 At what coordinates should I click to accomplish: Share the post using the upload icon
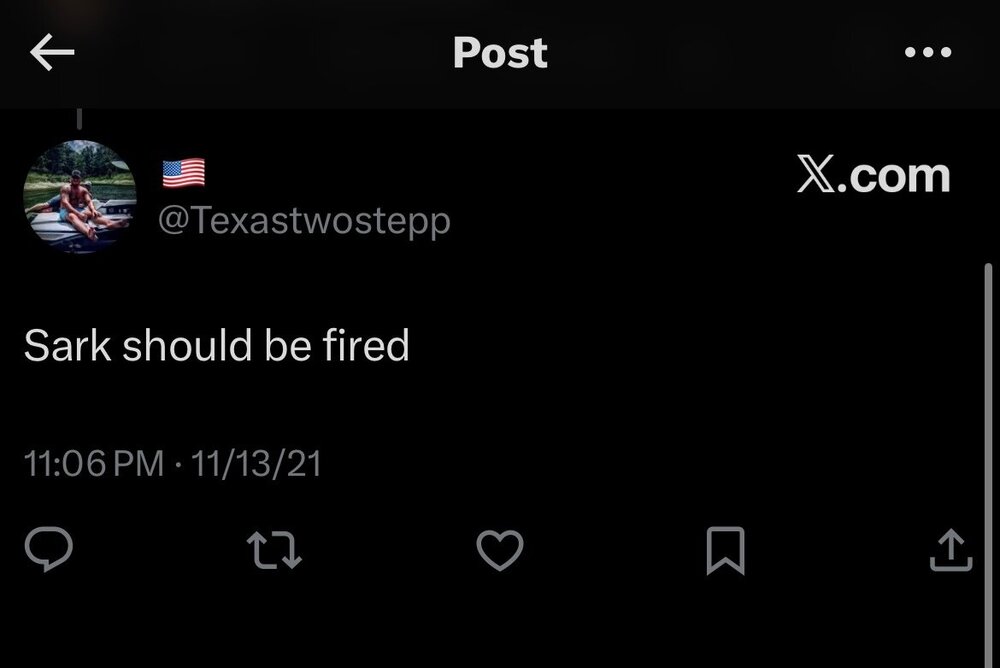[950, 550]
